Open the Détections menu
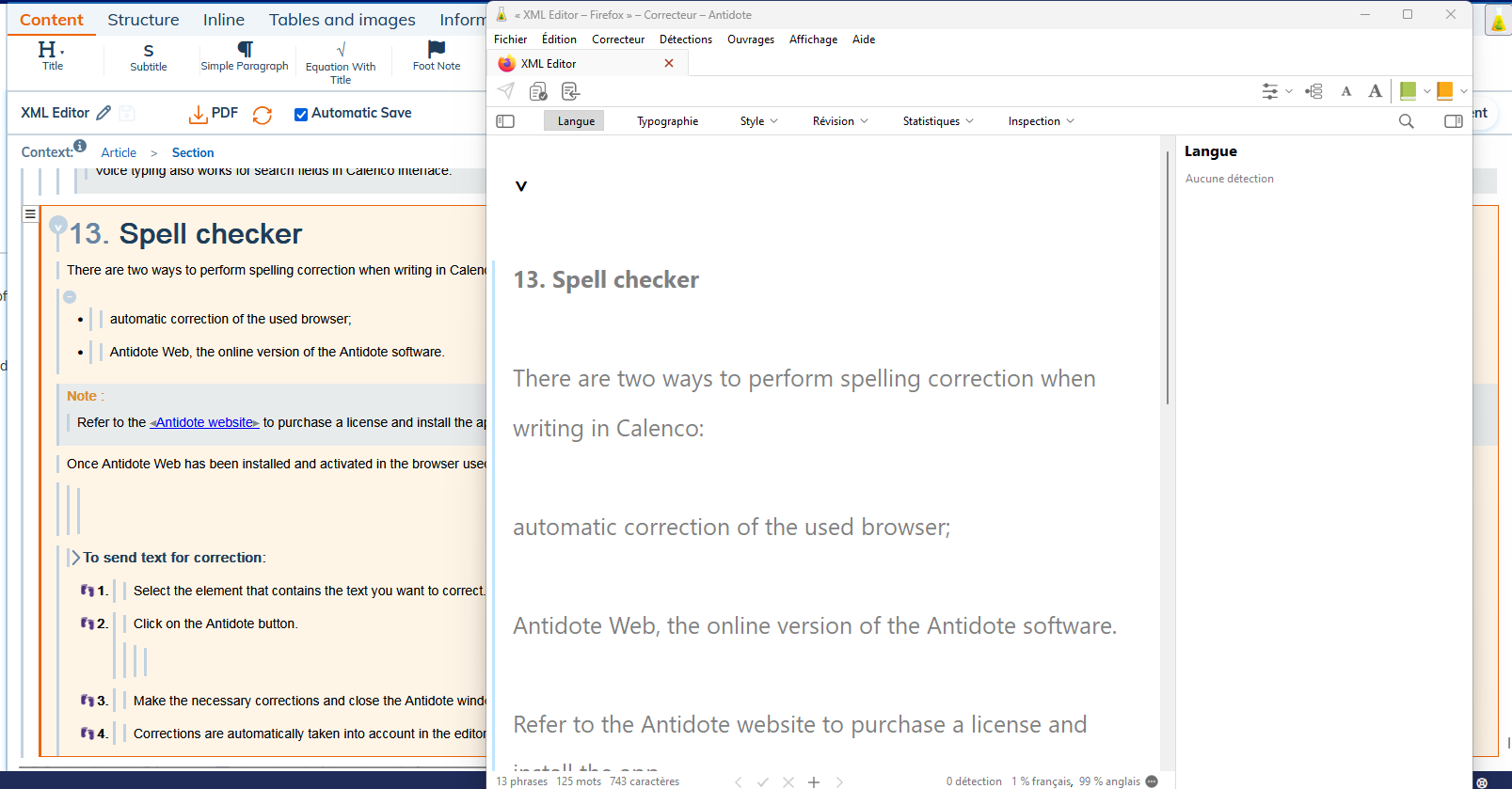This screenshot has width=1512, height=789. coord(686,39)
